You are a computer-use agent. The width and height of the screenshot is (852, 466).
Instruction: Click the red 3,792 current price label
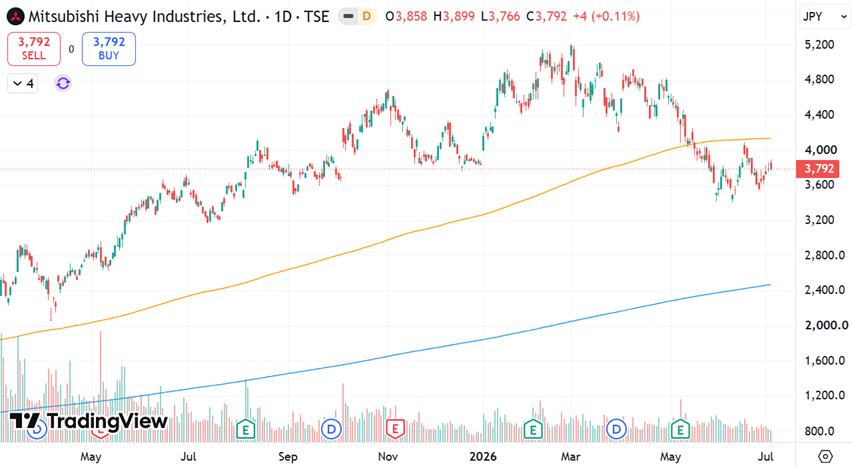click(x=818, y=169)
